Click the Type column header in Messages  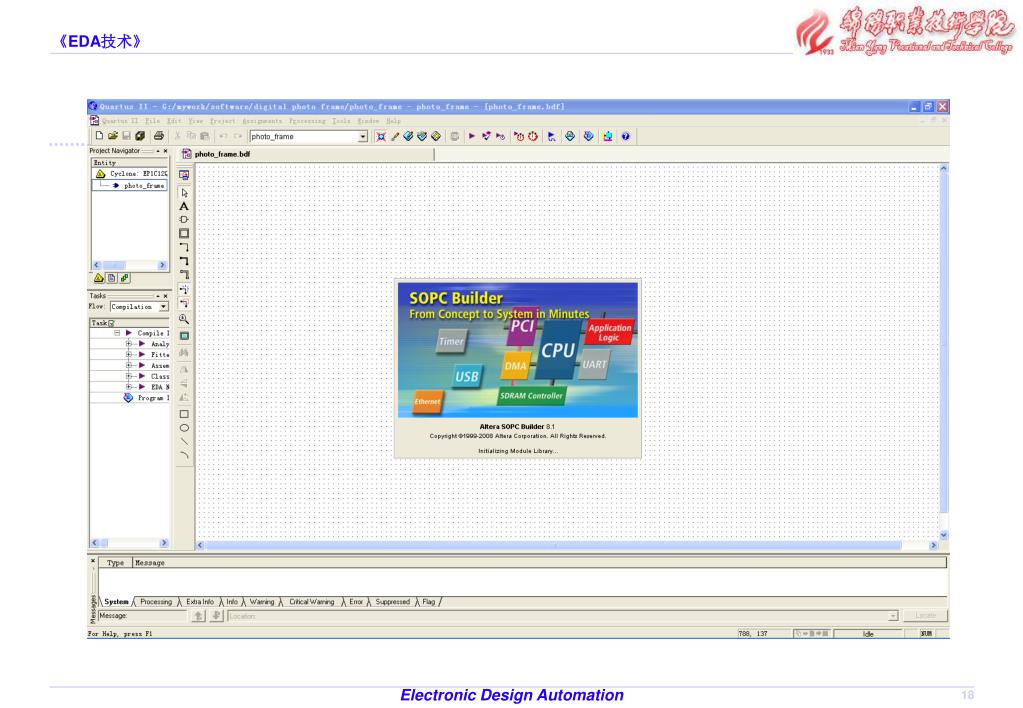pos(115,562)
